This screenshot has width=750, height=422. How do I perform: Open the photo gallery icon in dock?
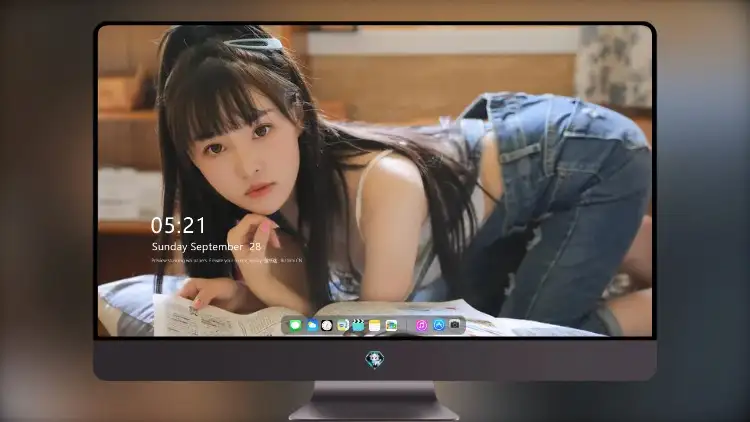[x=391, y=325]
